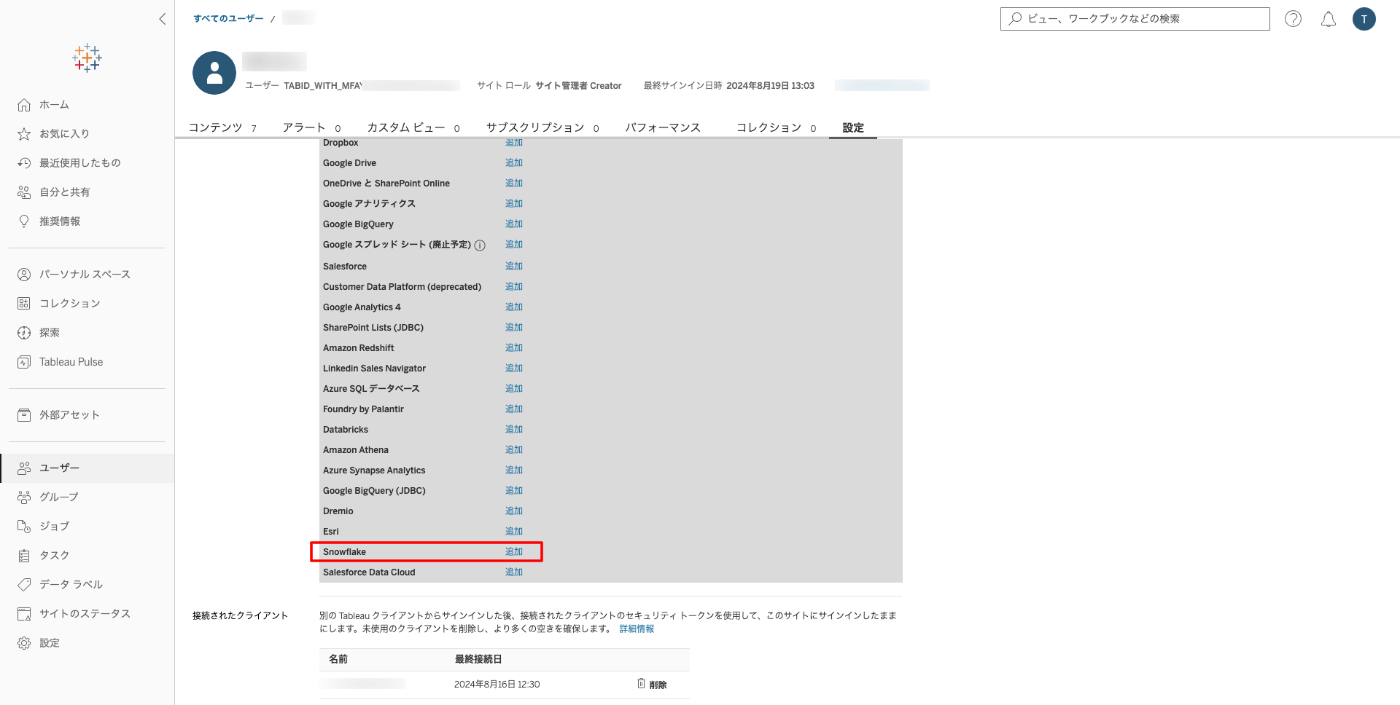Click 追加 for Amazon Athena
Viewport: 1400px width, 705px height.
tap(514, 450)
